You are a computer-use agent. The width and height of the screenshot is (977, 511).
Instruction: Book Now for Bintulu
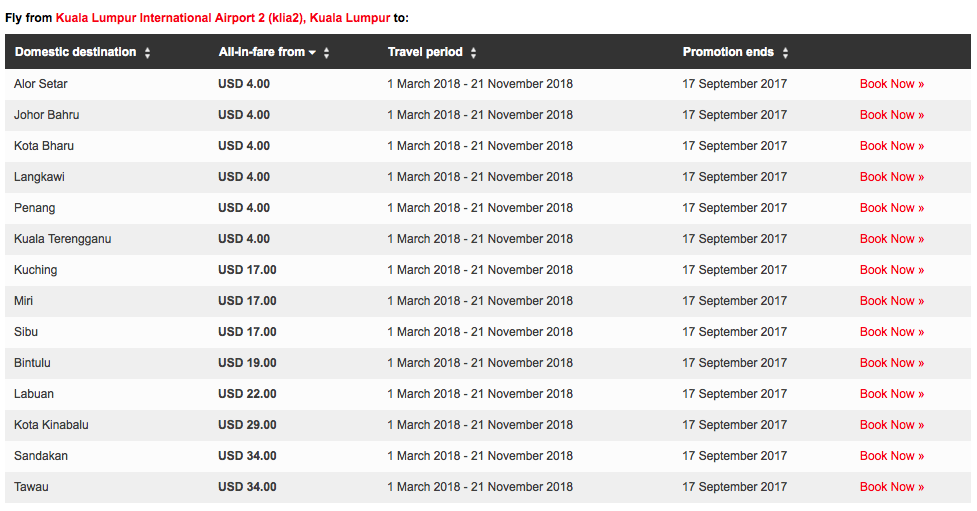pos(891,363)
